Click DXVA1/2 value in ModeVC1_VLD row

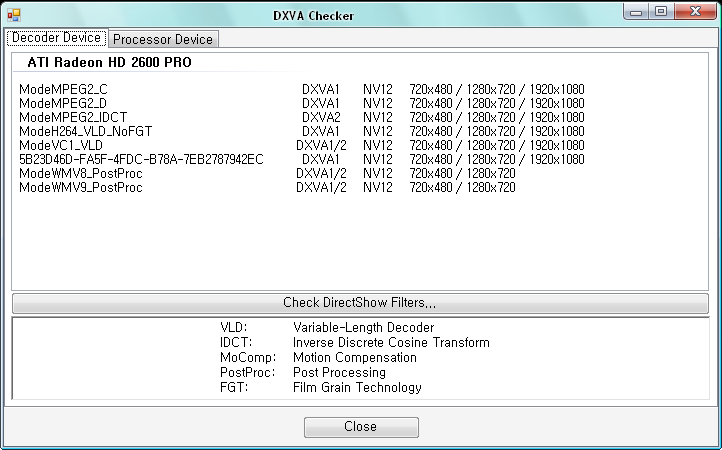[321, 146]
